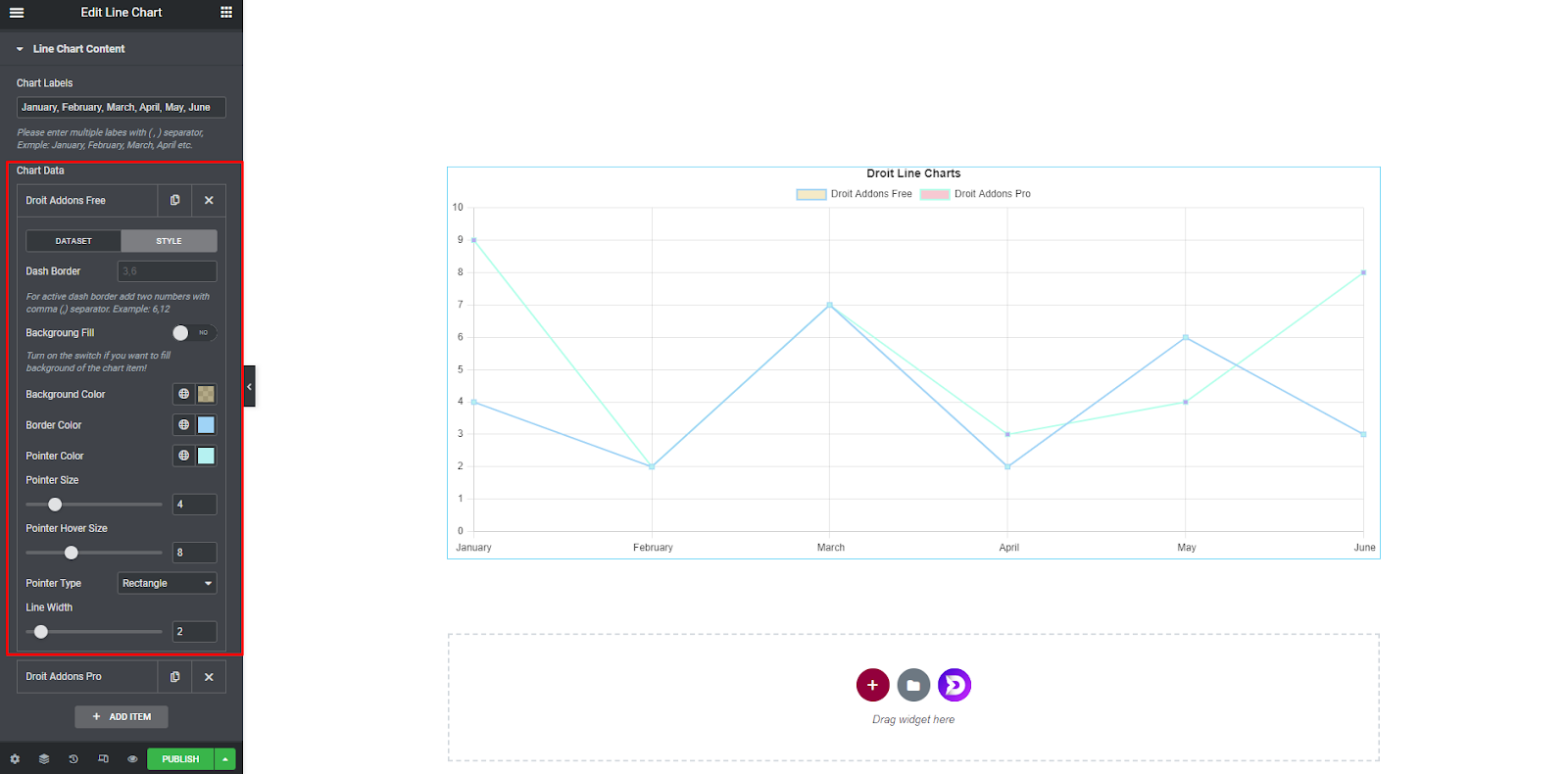The image size is (1568, 774).
Task: Focus the Chart Labels input field
Action: click(122, 108)
